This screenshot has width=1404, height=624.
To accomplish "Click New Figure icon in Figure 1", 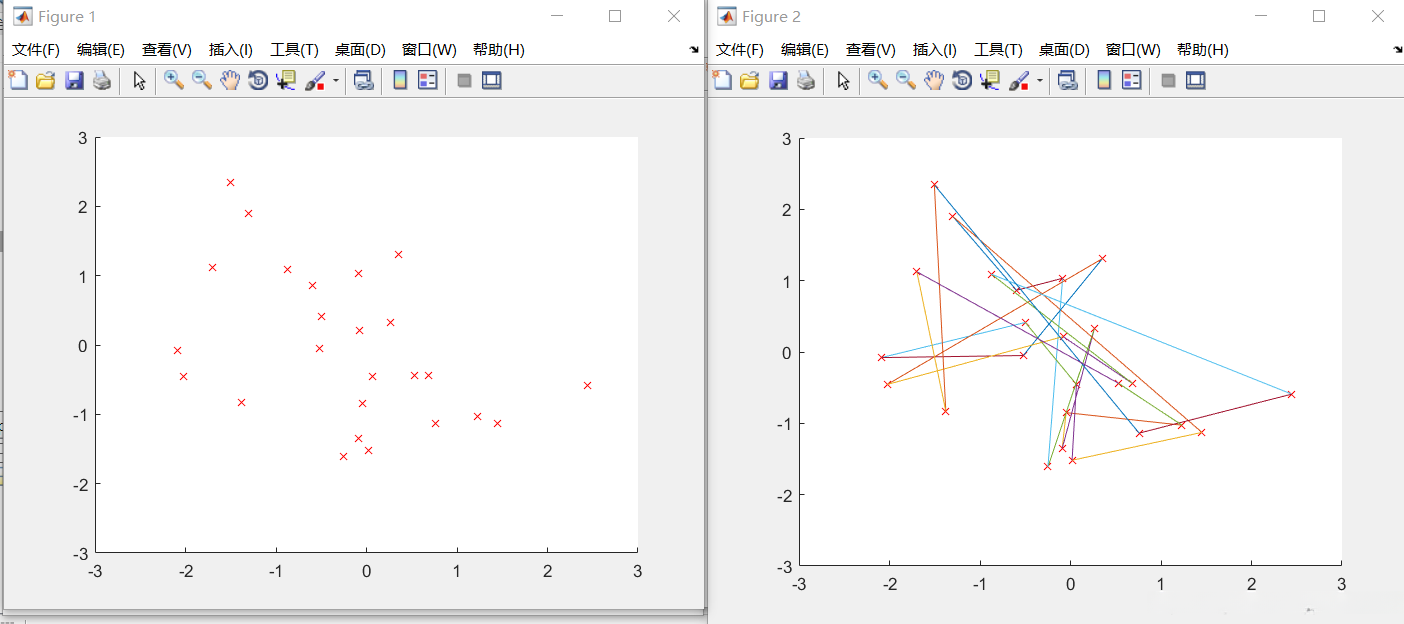I will point(18,81).
